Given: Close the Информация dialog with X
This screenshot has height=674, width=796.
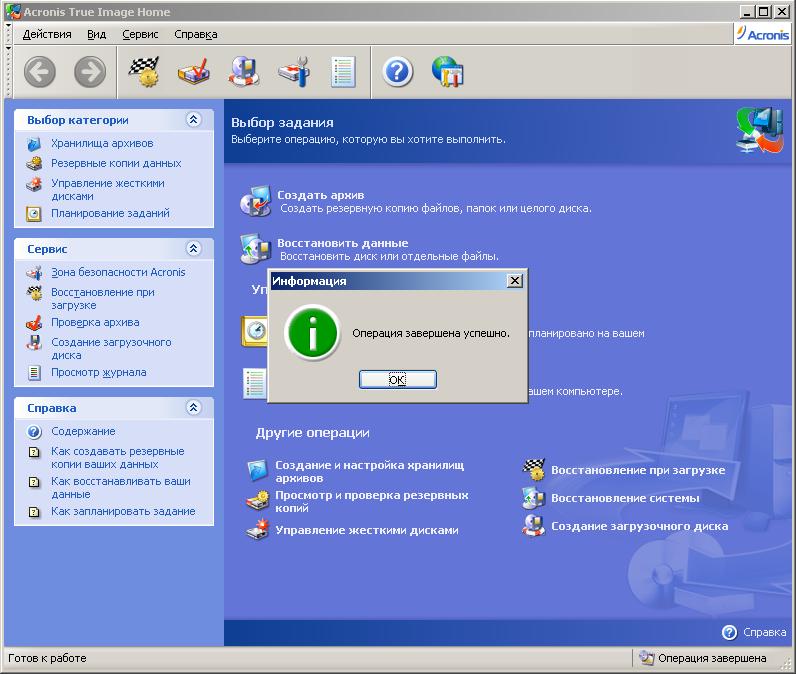Looking at the screenshot, I should click(x=515, y=281).
